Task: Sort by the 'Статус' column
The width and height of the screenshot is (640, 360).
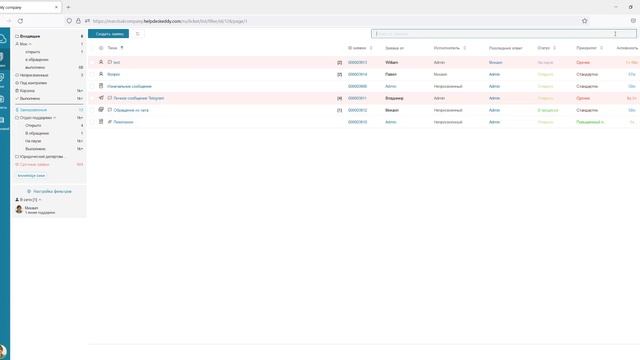Action: (554, 48)
